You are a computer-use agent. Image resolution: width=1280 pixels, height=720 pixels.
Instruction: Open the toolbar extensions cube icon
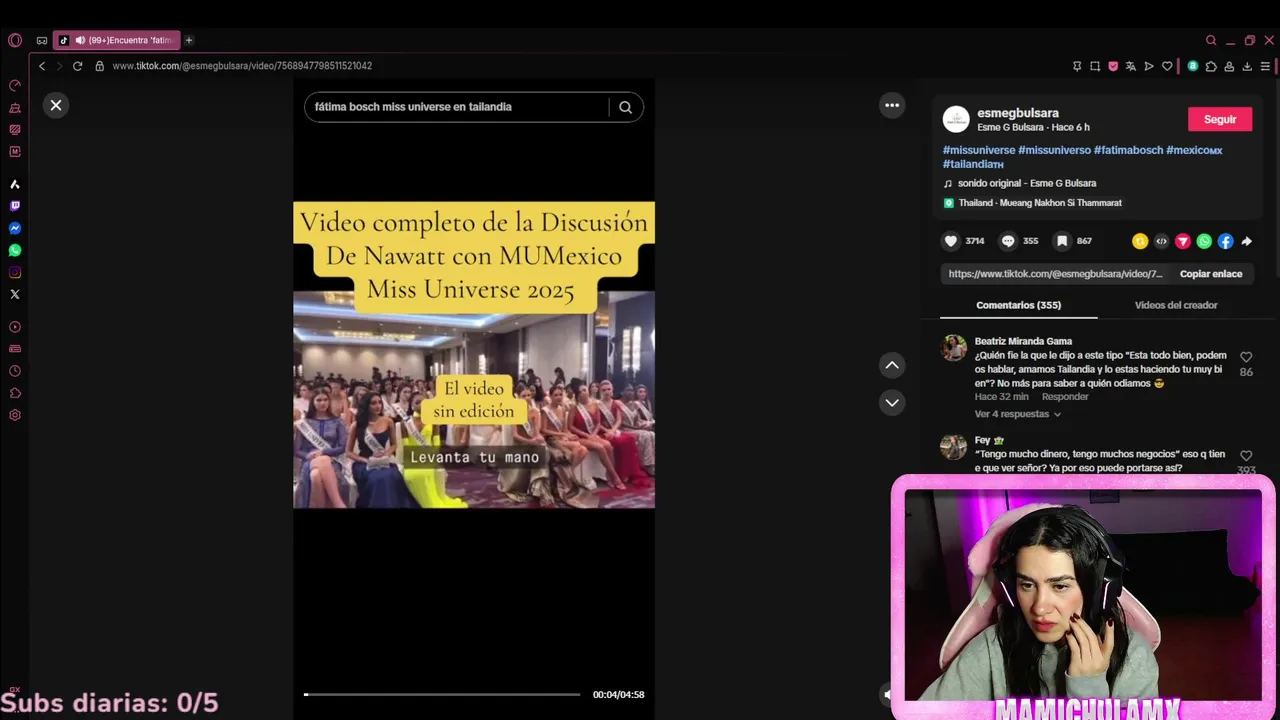(x=1211, y=66)
